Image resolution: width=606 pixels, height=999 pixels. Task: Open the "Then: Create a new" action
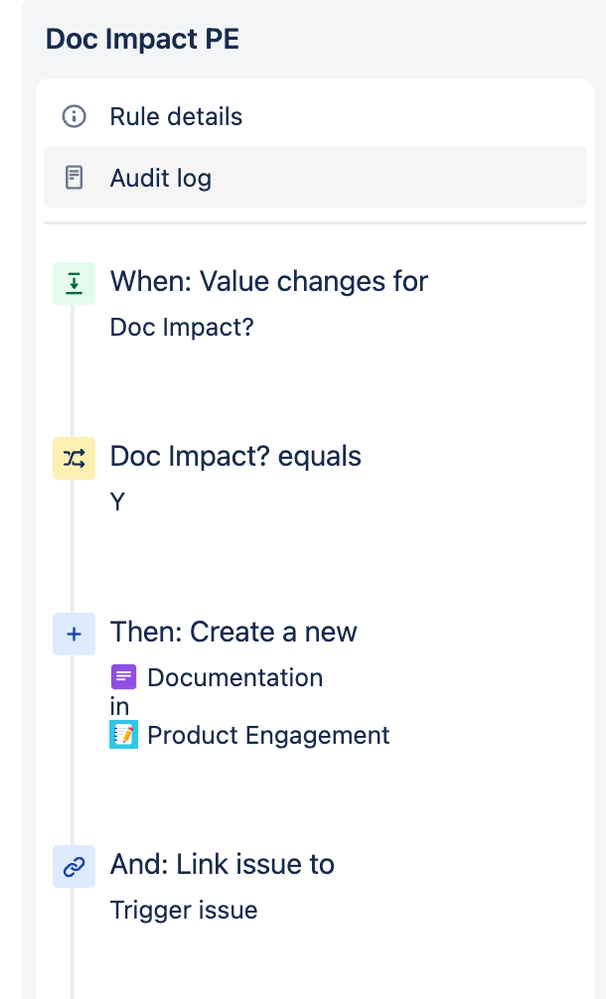tap(234, 632)
